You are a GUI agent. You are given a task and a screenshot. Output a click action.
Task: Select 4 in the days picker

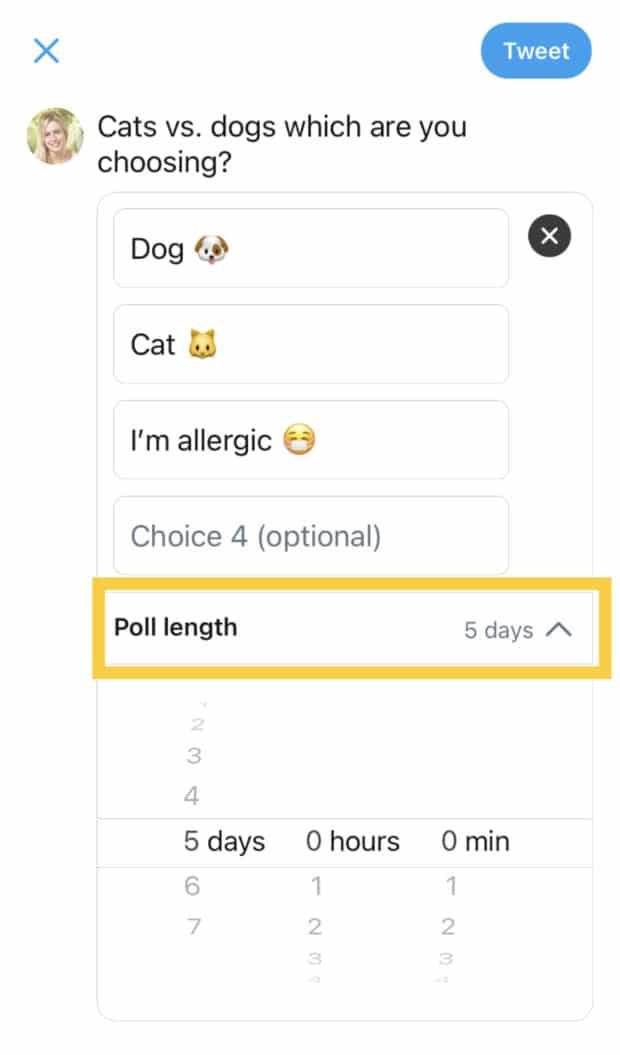pyautogui.click(x=192, y=797)
